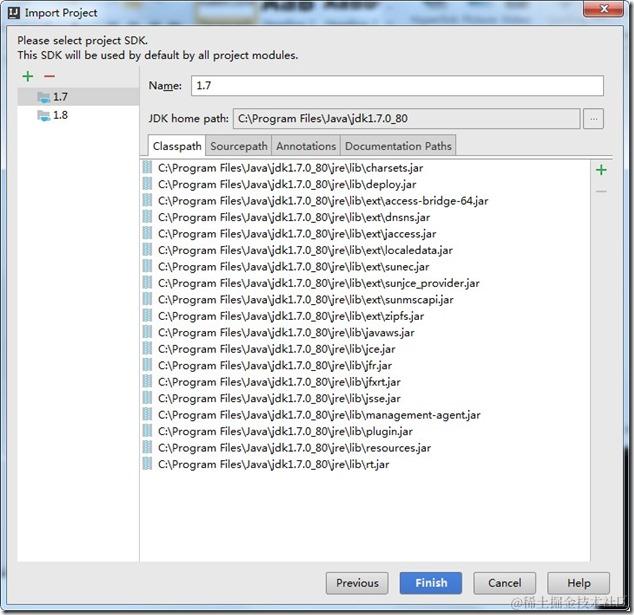Click Finish to complete import
Screen dimensions: 634x615
[x=431, y=583]
